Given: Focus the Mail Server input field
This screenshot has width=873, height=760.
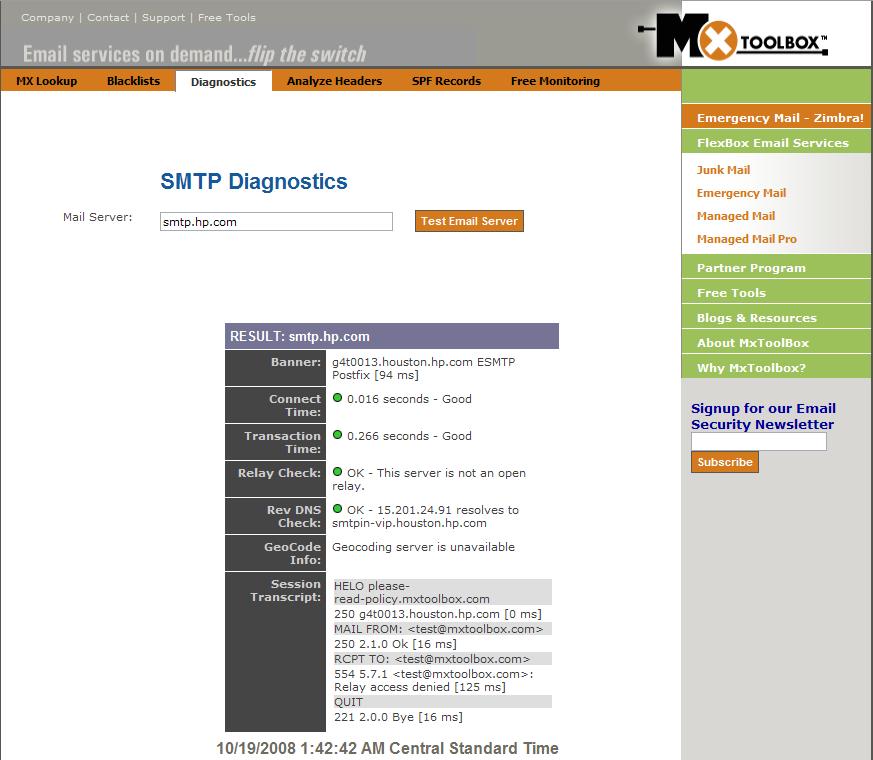Looking at the screenshot, I should (276, 222).
